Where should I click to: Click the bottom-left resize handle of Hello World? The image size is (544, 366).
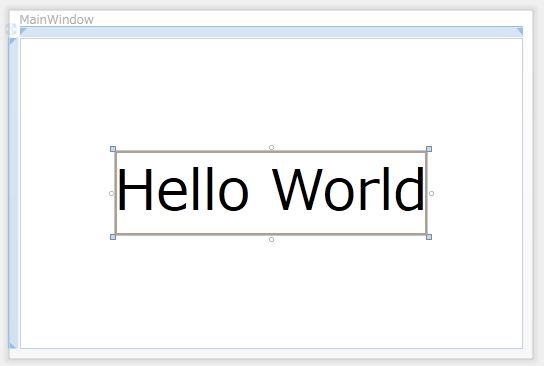(113, 237)
